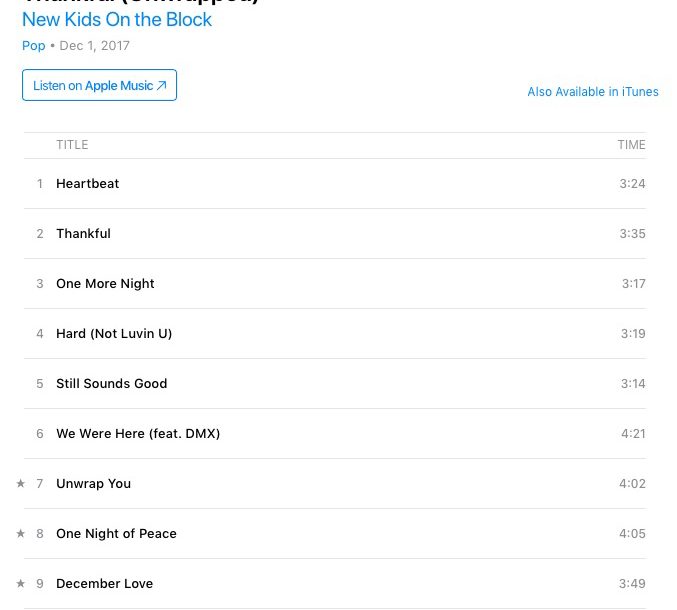Viewport: 677px width, 610px height.
Task: Click the star icon next to One Night of Peace
Action: click(x=20, y=533)
